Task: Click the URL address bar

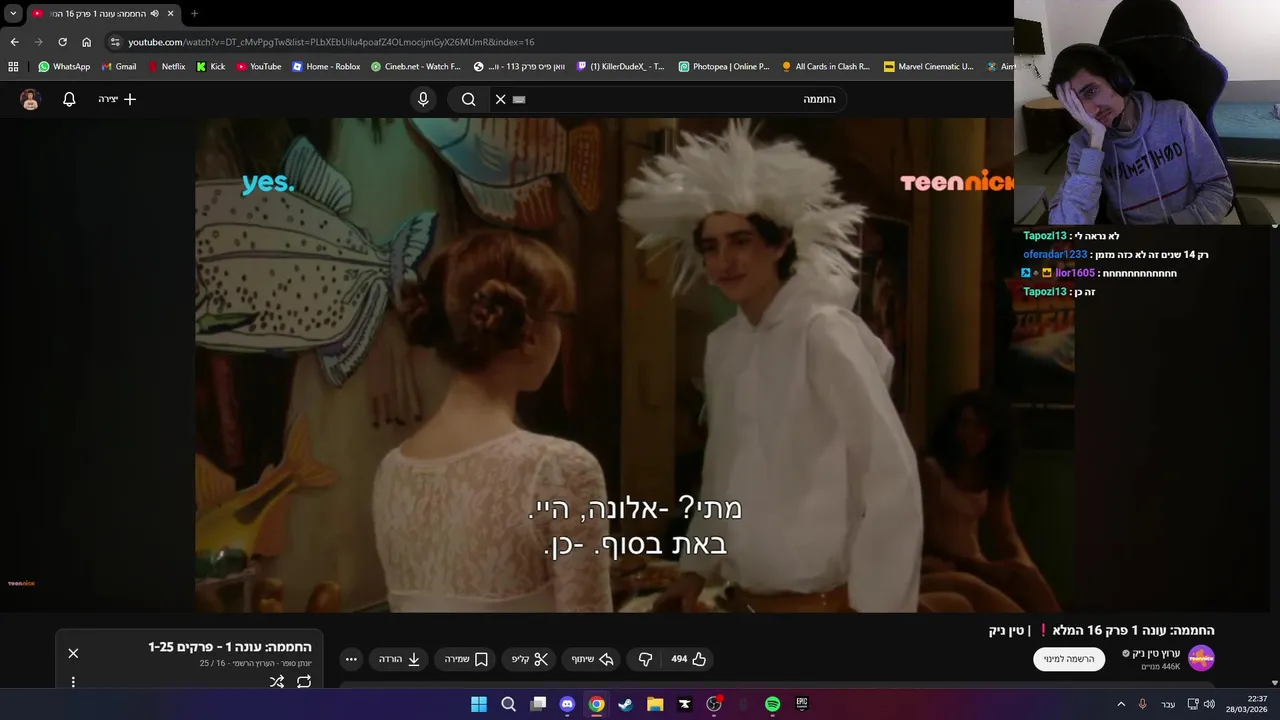Action: [x=560, y=42]
